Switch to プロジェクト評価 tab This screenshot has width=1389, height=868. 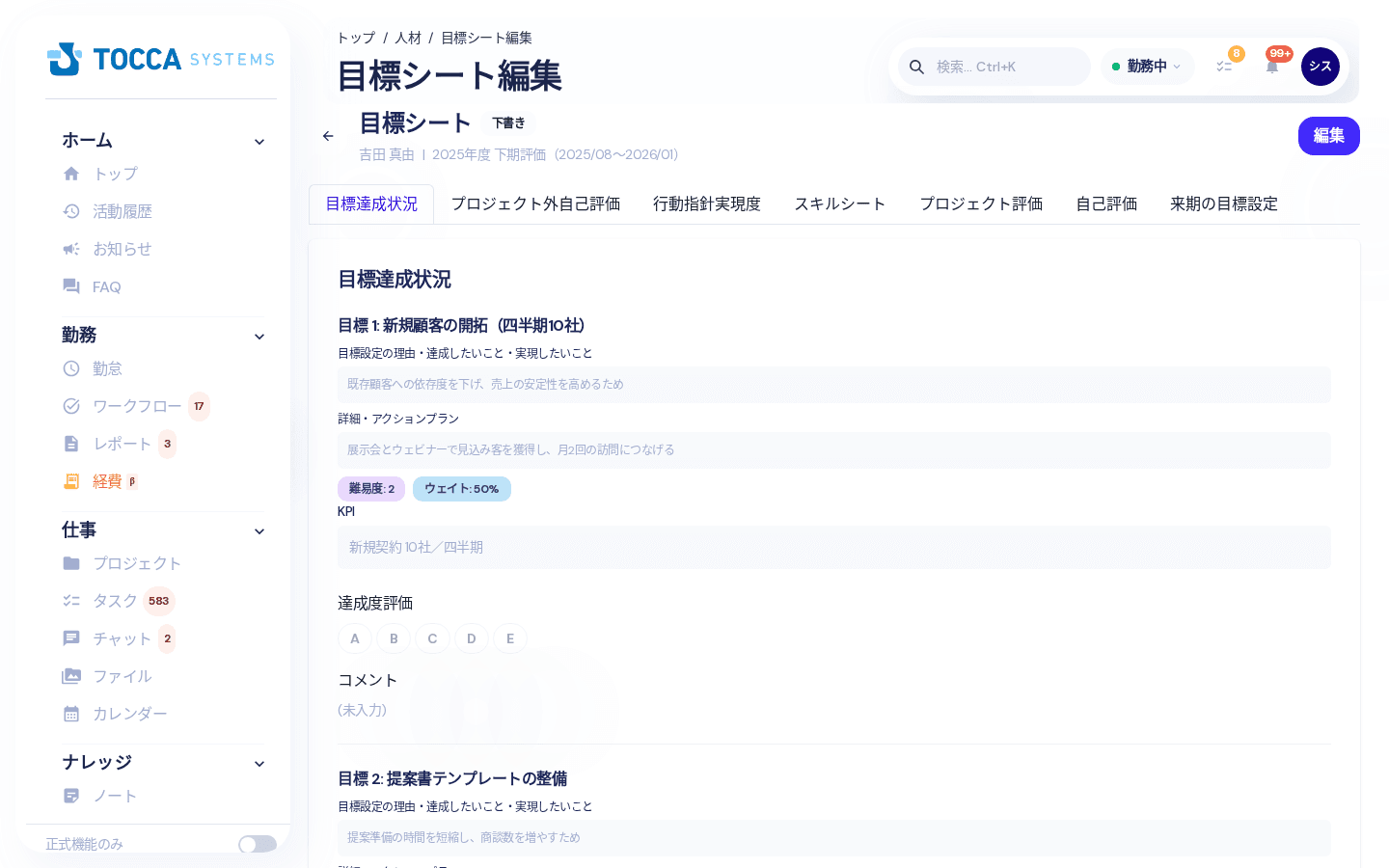pos(981,203)
